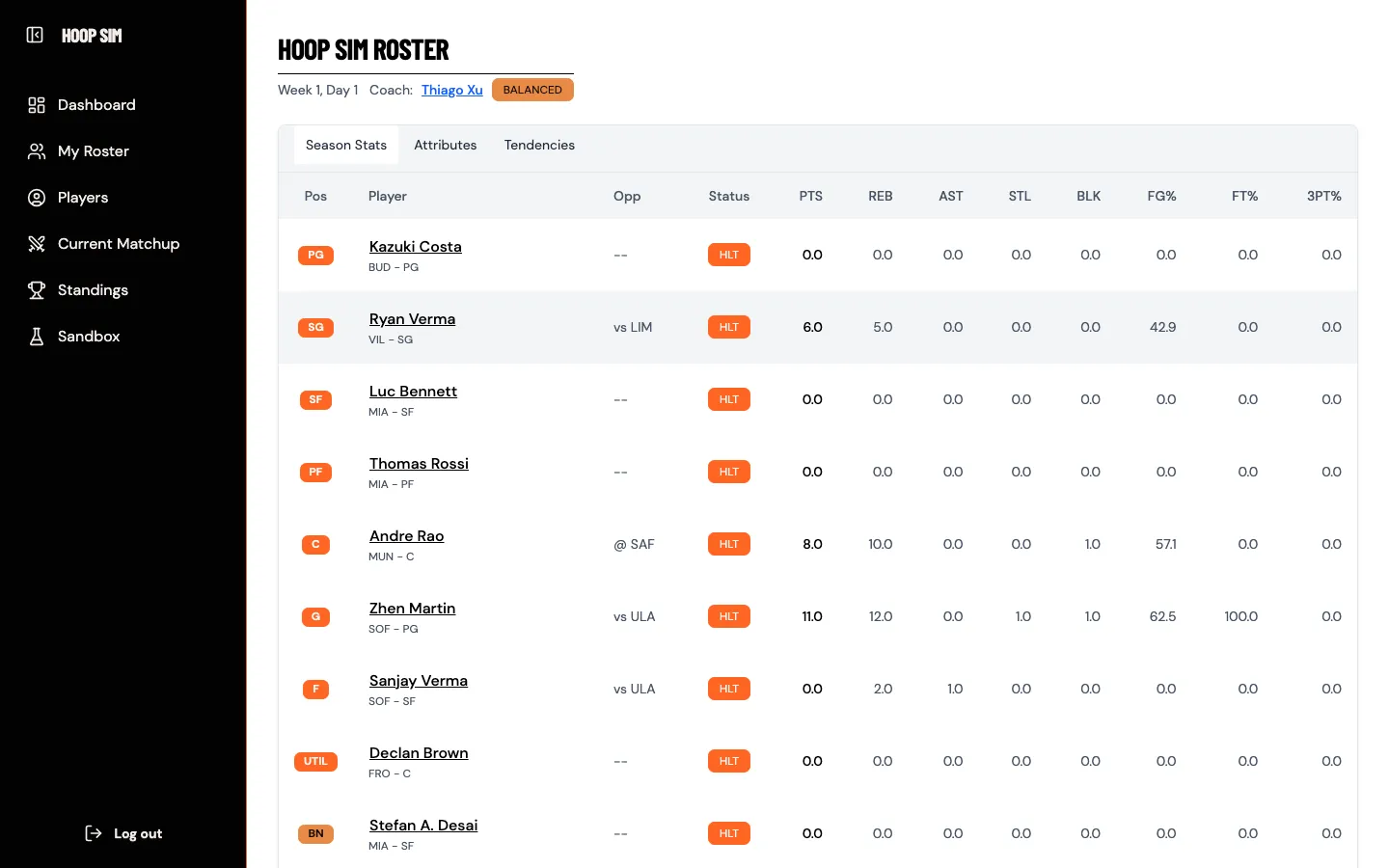Screen dimensions: 1389x868
Task: Change the PG position badge for Kazuki Costa
Action: pos(315,255)
